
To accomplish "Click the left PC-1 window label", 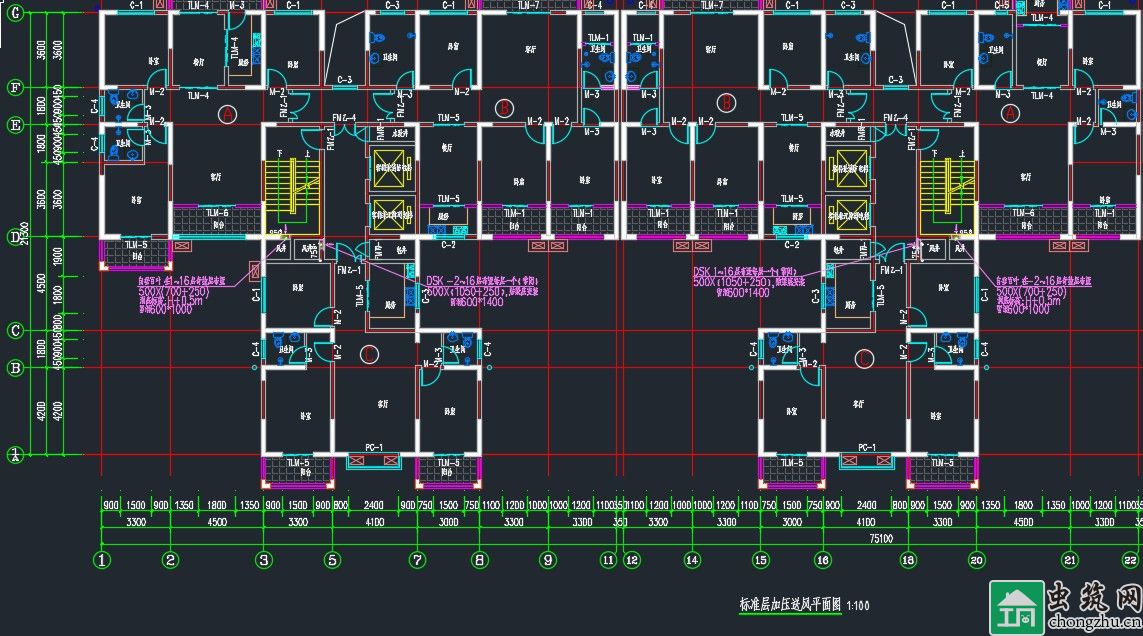I will [x=373, y=447].
